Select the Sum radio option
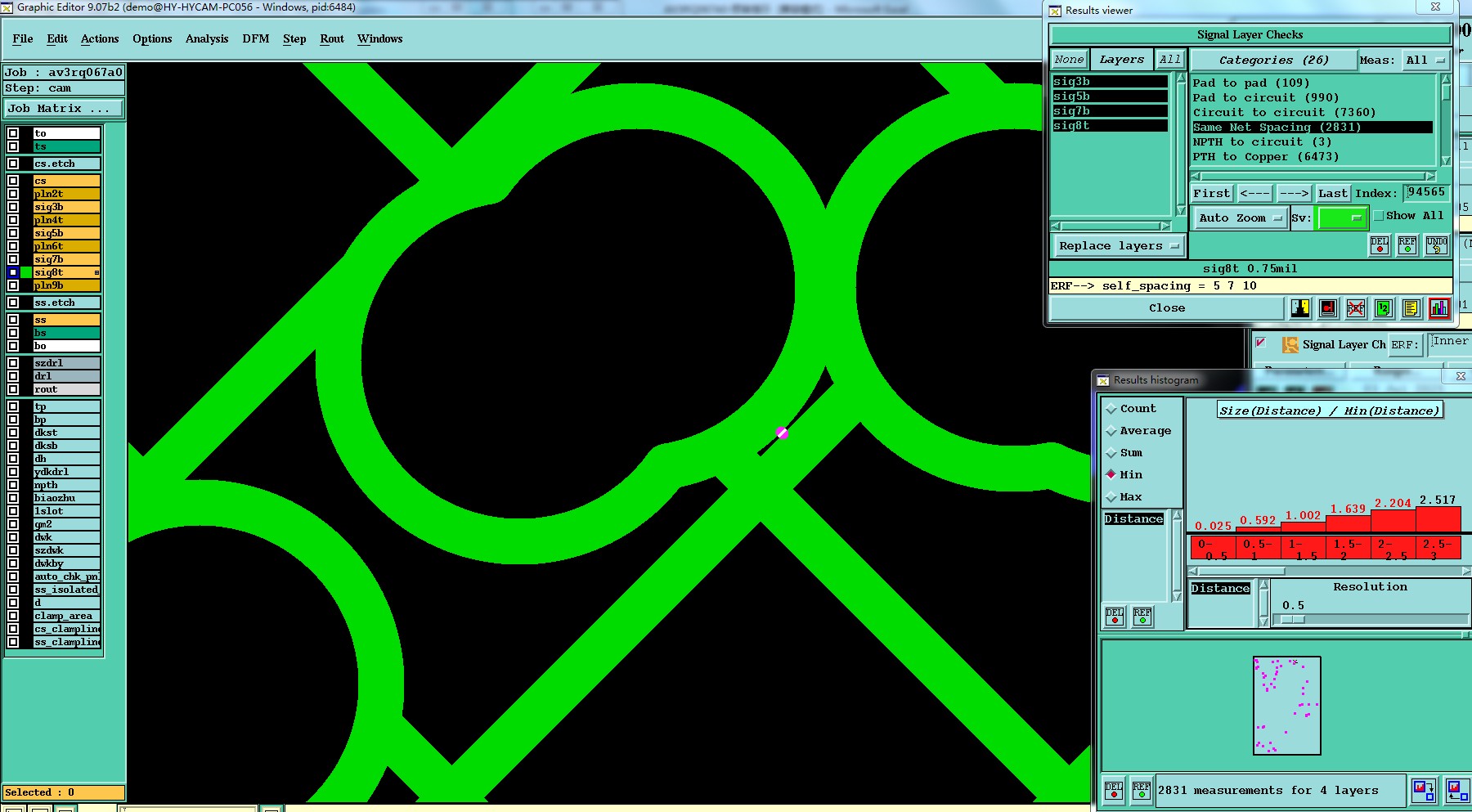 pos(1111,453)
